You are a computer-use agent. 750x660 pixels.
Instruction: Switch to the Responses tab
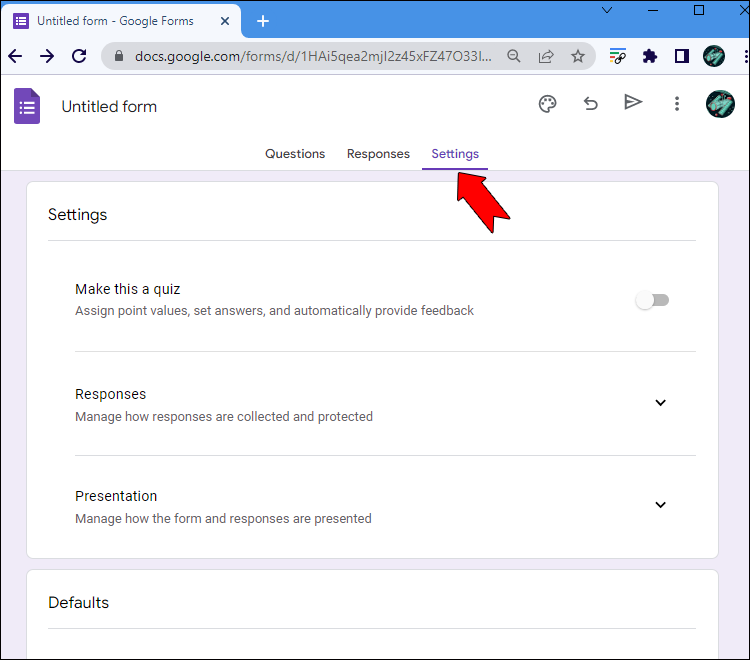click(x=378, y=154)
